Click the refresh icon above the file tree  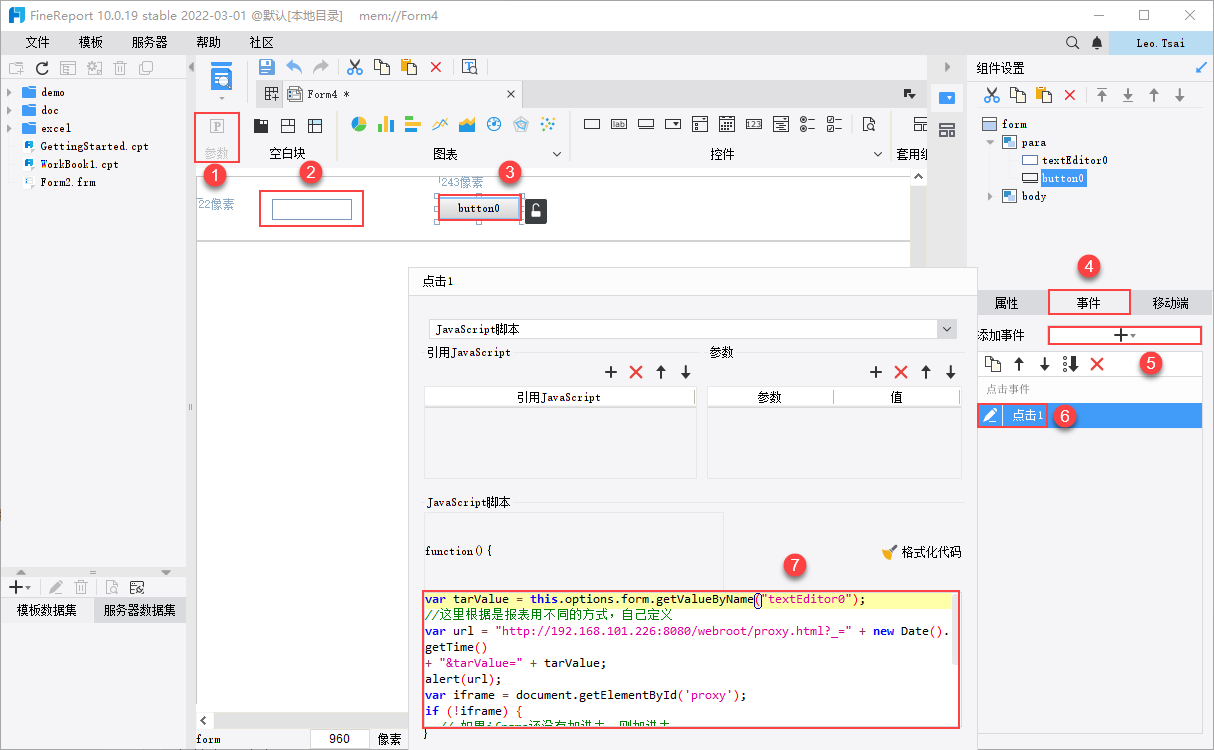click(x=42, y=68)
